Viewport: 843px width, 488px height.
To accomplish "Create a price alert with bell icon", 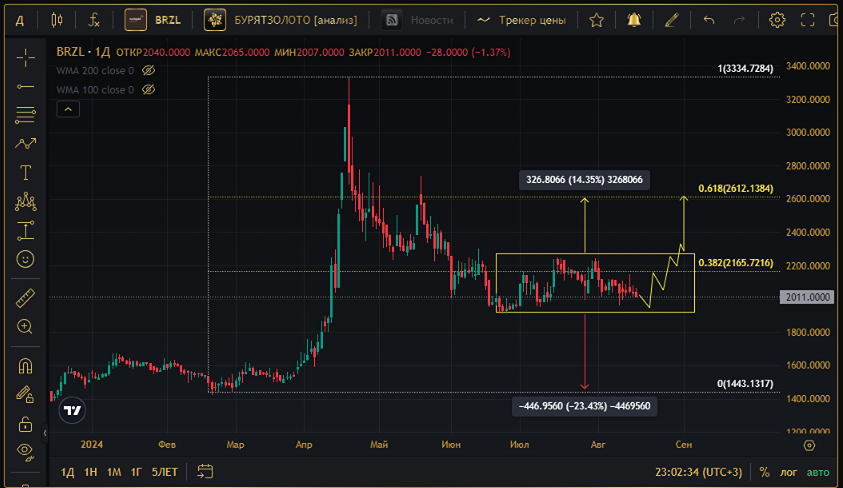I will point(634,20).
